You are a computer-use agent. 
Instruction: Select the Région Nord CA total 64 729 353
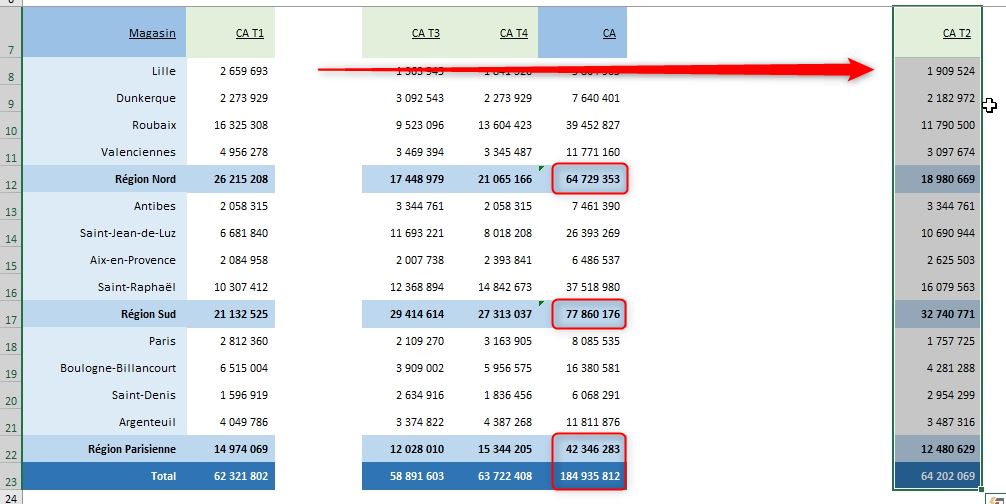coord(583,179)
